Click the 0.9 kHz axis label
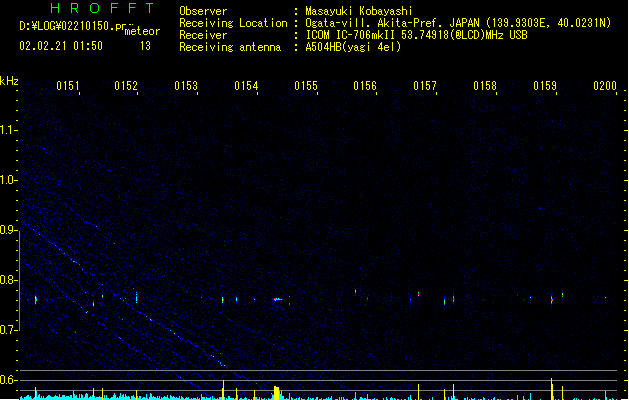The height and width of the screenshot is (400, 629). point(8,230)
